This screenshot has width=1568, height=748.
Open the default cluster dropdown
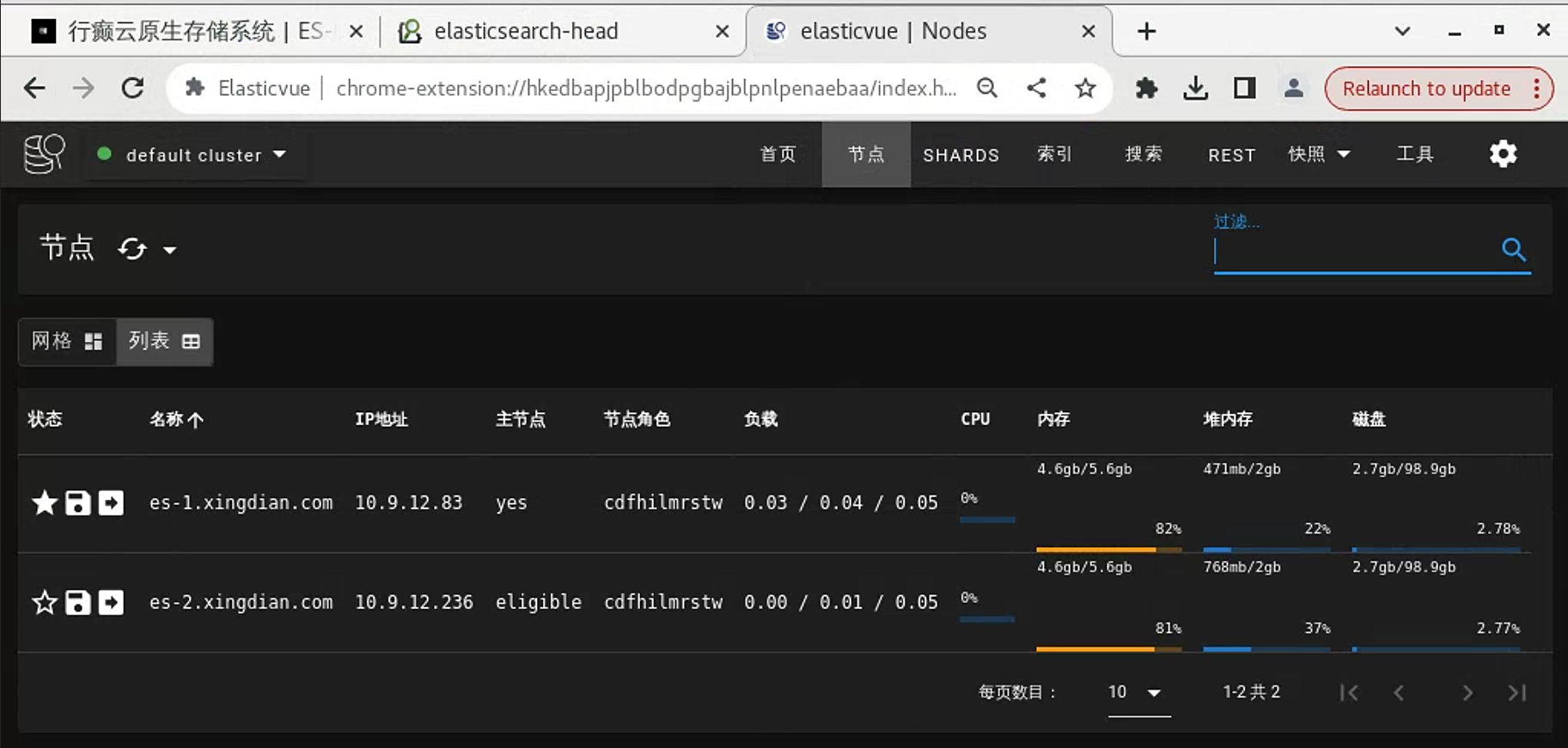point(194,155)
